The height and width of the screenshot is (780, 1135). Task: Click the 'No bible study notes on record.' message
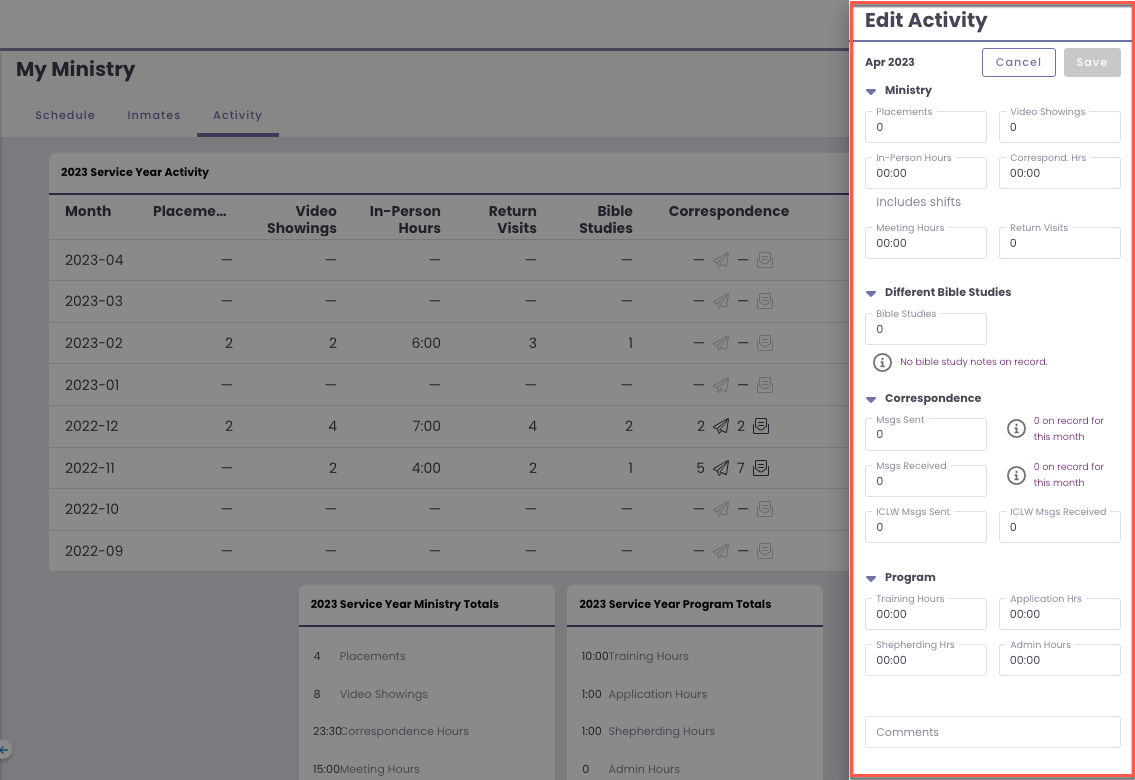click(974, 362)
